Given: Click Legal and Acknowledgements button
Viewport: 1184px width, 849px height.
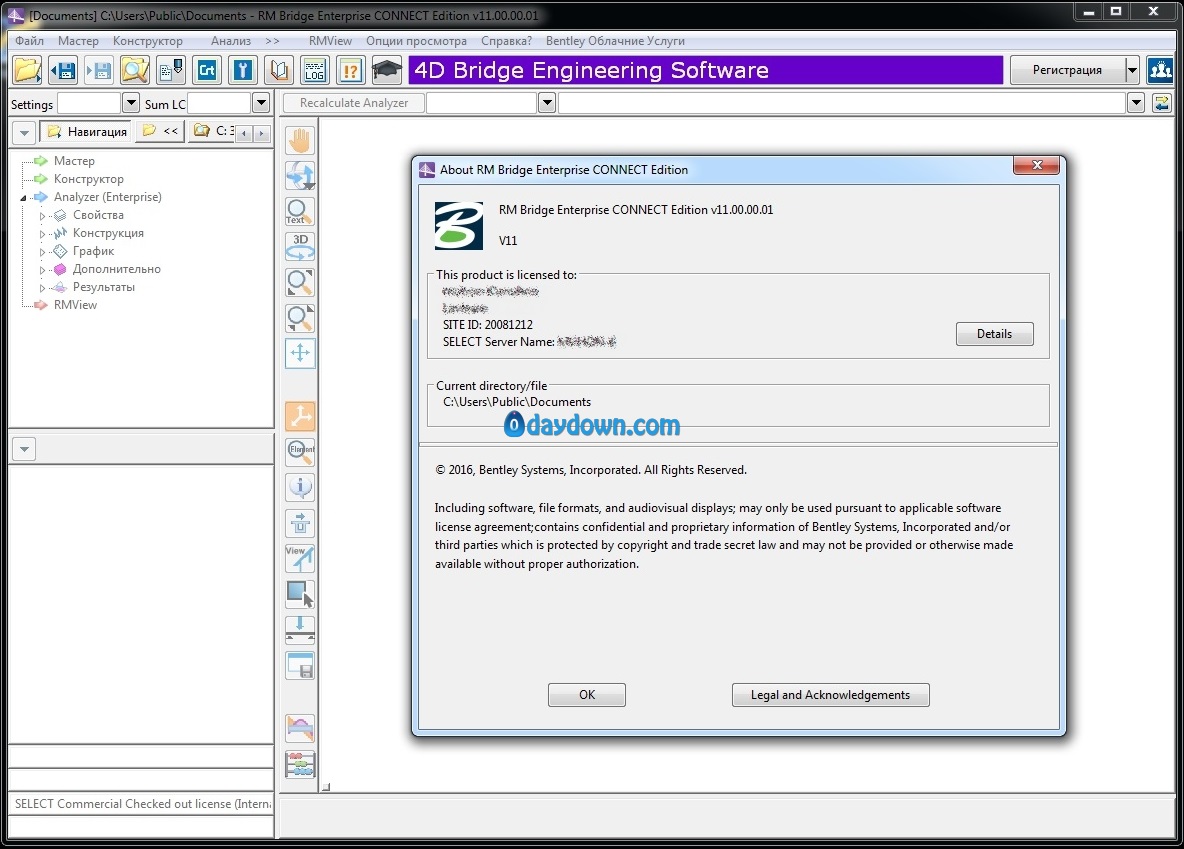Looking at the screenshot, I should pyautogui.click(x=831, y=695).
